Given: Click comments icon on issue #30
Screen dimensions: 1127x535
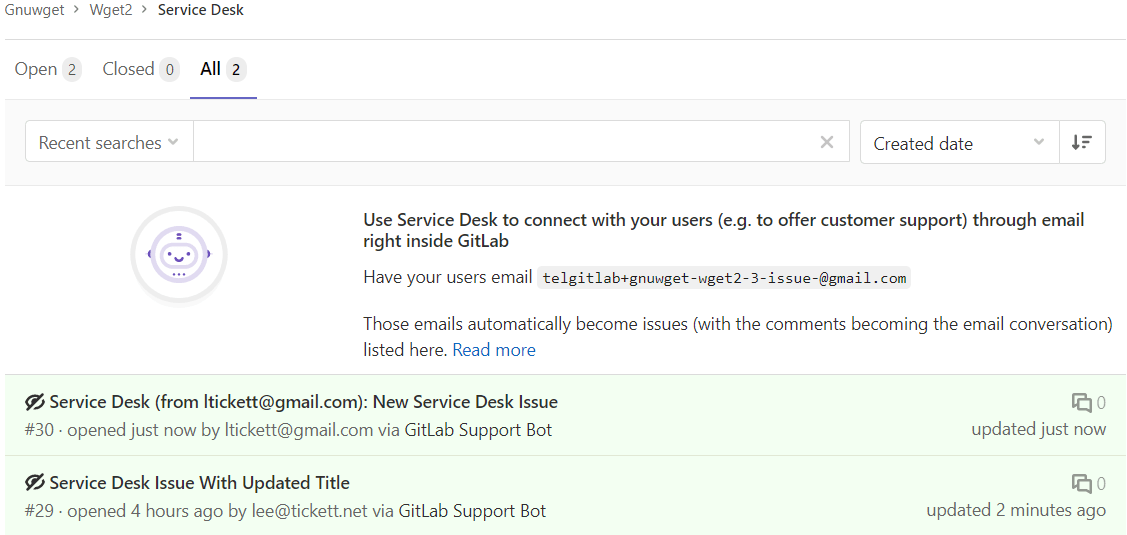Looking at the screenshot, I should 1081,403.
